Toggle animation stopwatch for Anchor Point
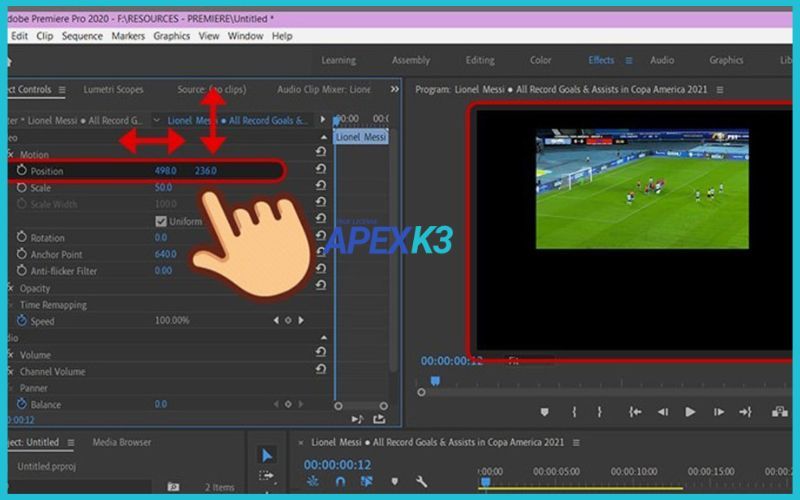The height and width of the screenshot is (500, 800). pos(21,254)
